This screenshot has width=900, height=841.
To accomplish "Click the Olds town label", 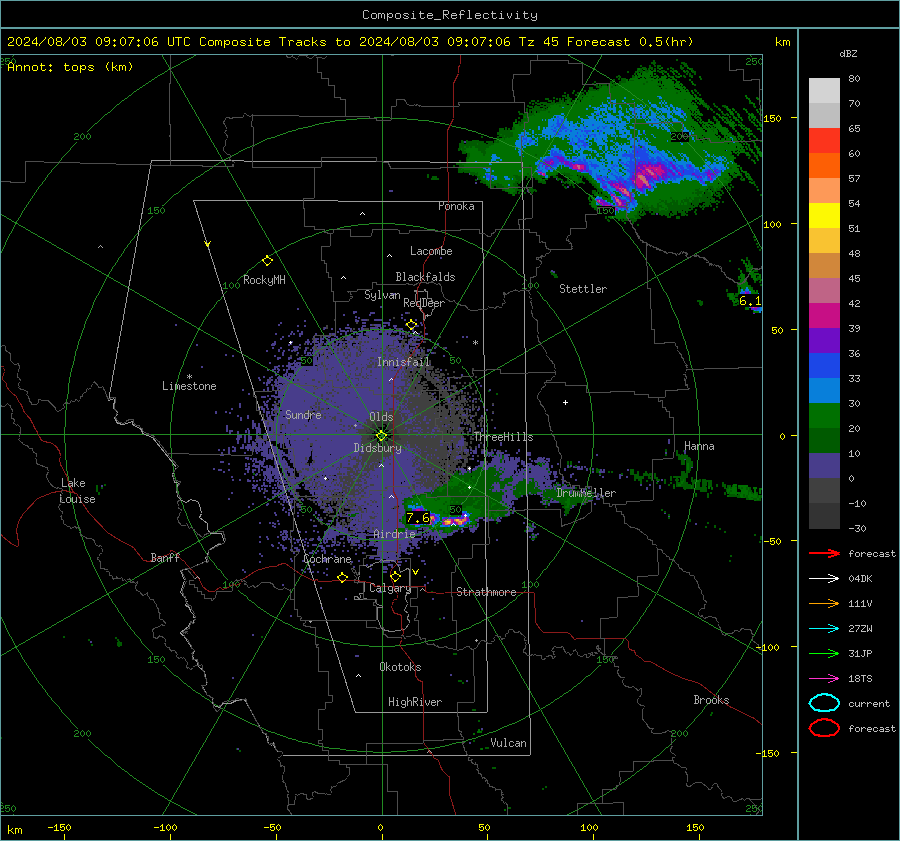I will tap(381, 417).
